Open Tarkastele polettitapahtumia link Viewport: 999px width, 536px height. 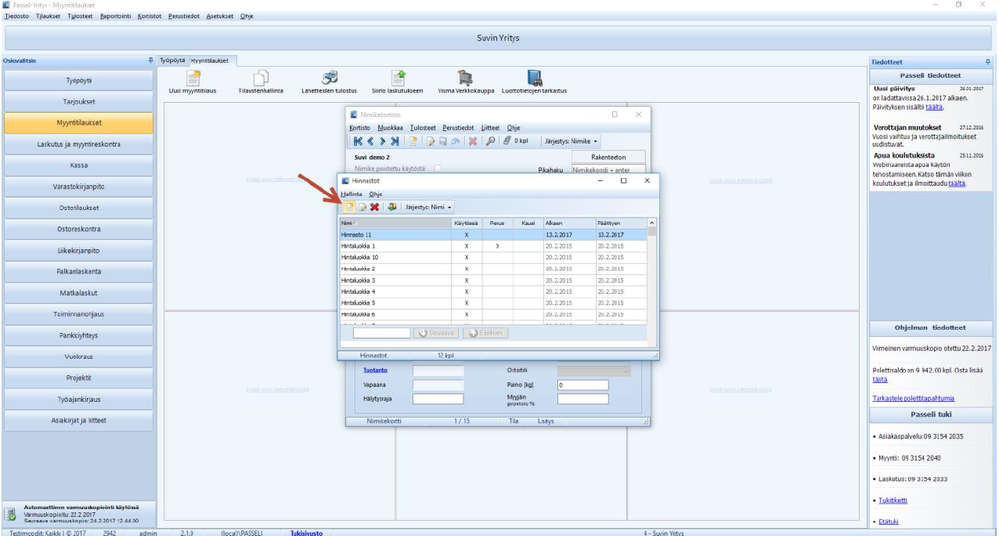[x=913, y=398]
